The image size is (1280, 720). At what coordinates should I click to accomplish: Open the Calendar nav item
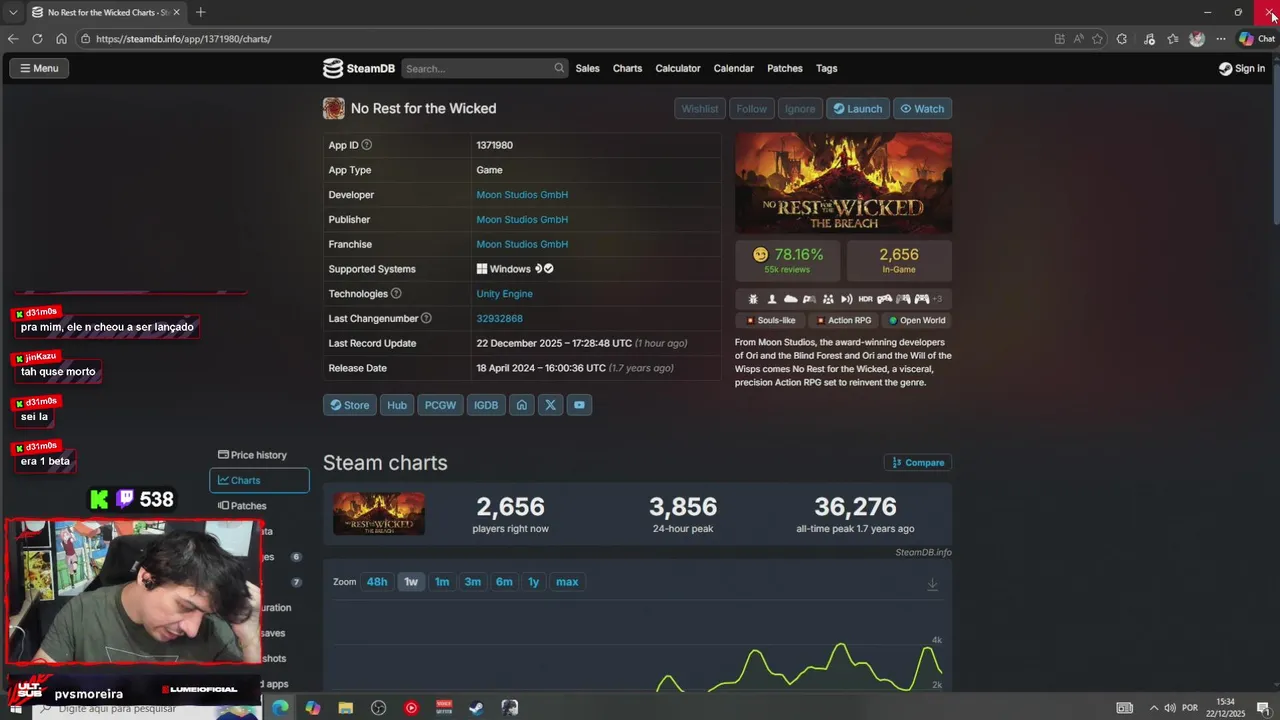pos(733,68)
